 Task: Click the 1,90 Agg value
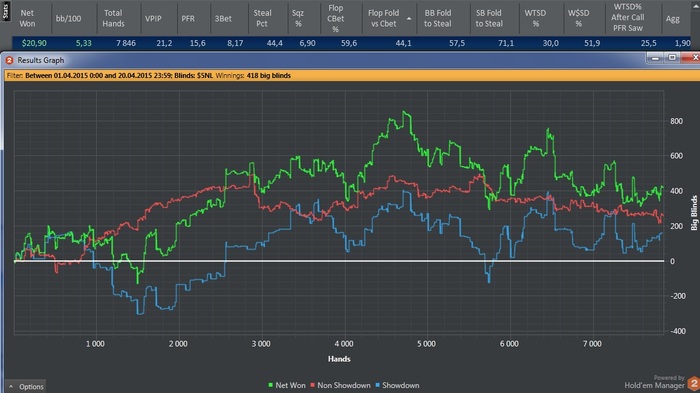[x=683, y=43]
